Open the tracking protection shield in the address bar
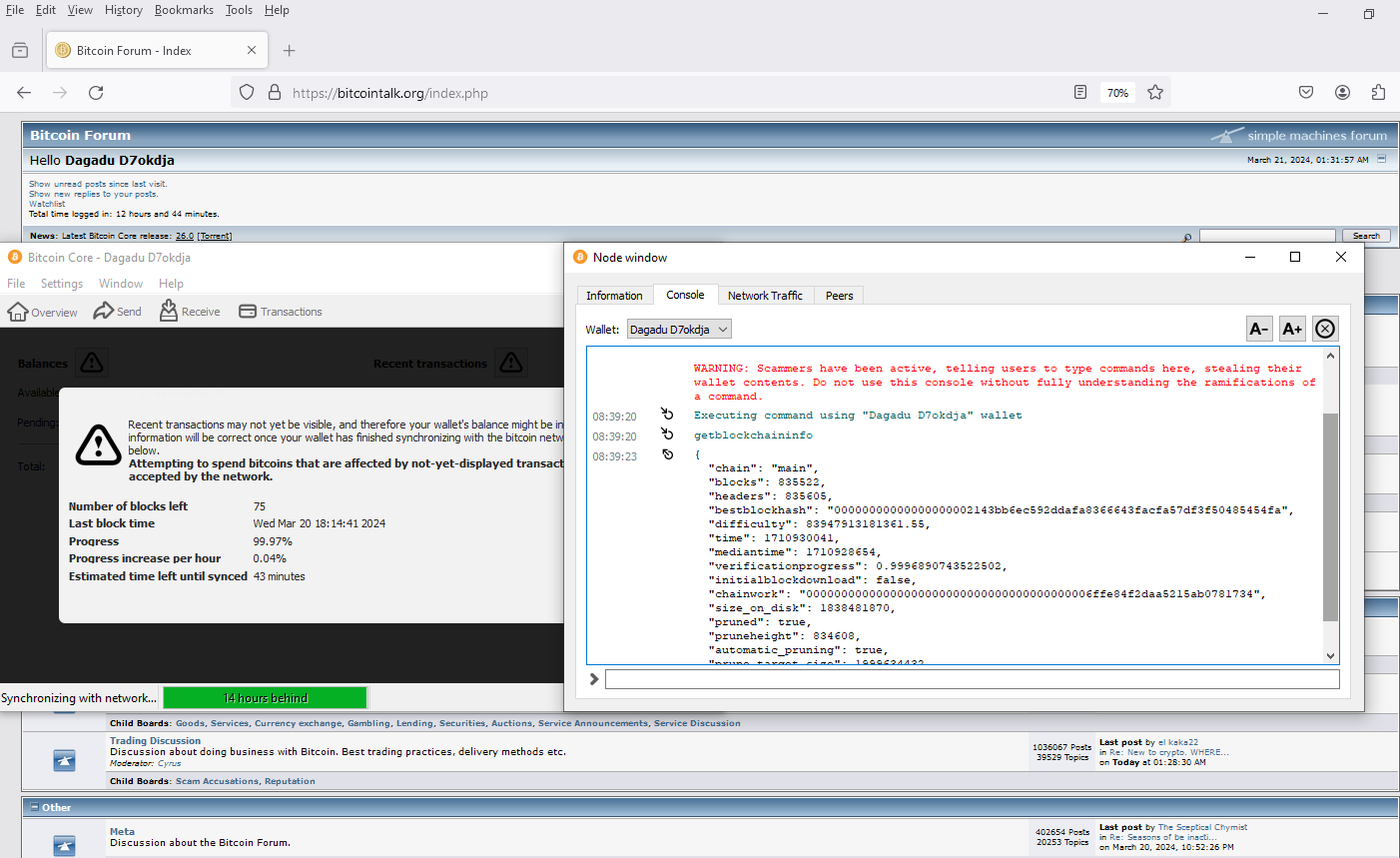Viewport: 1400px width, 858px height. pyautogui.click(x=247, y=93)
